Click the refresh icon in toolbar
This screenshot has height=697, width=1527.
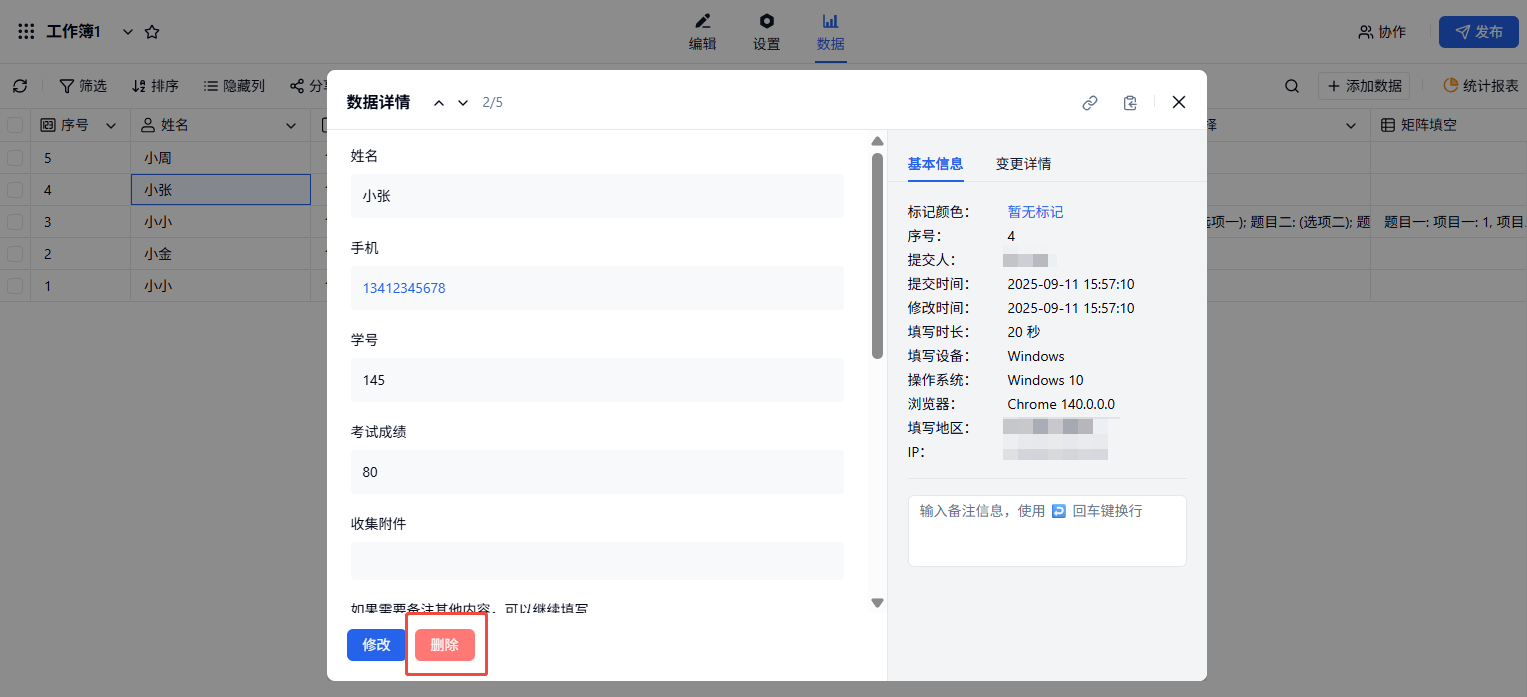click(20, 86)
